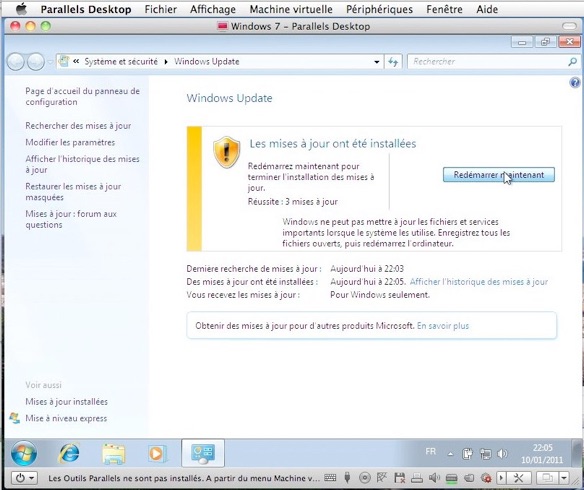The width and height of the screenshot is (584, 490).
Task: Click the Windows help question mark icon
Action: [575, 82]
